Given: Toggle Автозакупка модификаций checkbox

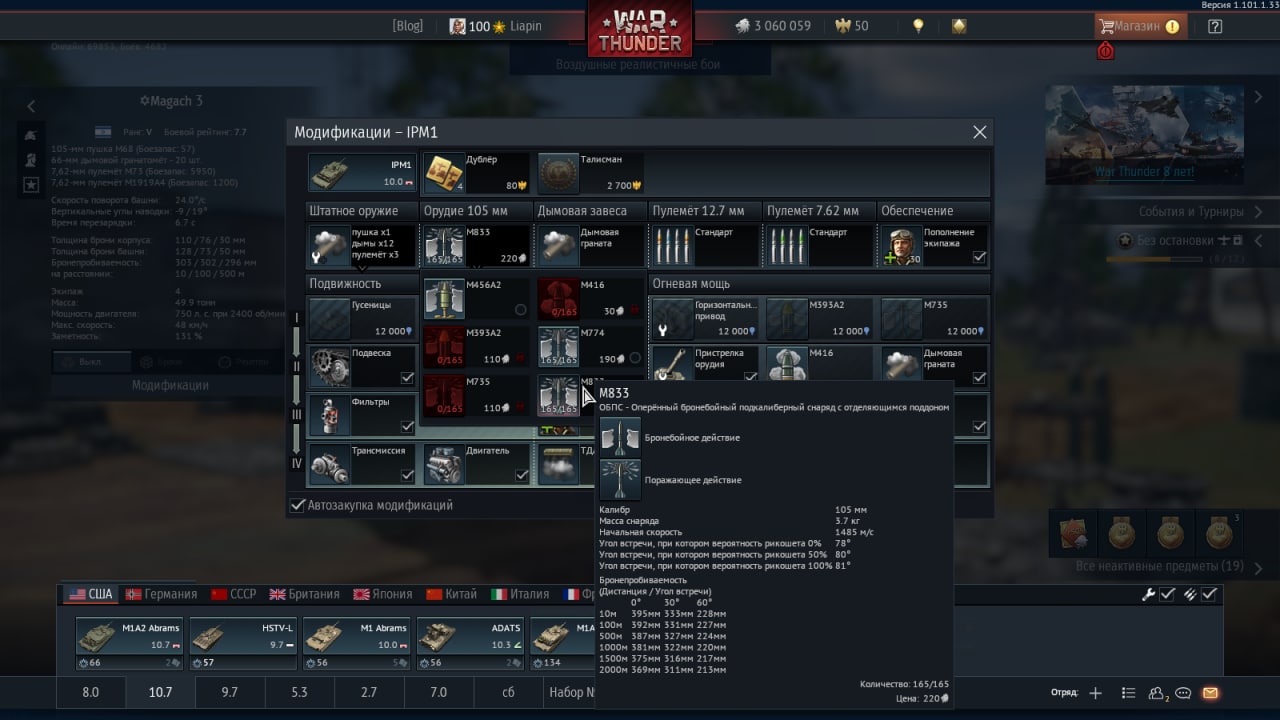Looking at the screenshot, I should 297,505.
